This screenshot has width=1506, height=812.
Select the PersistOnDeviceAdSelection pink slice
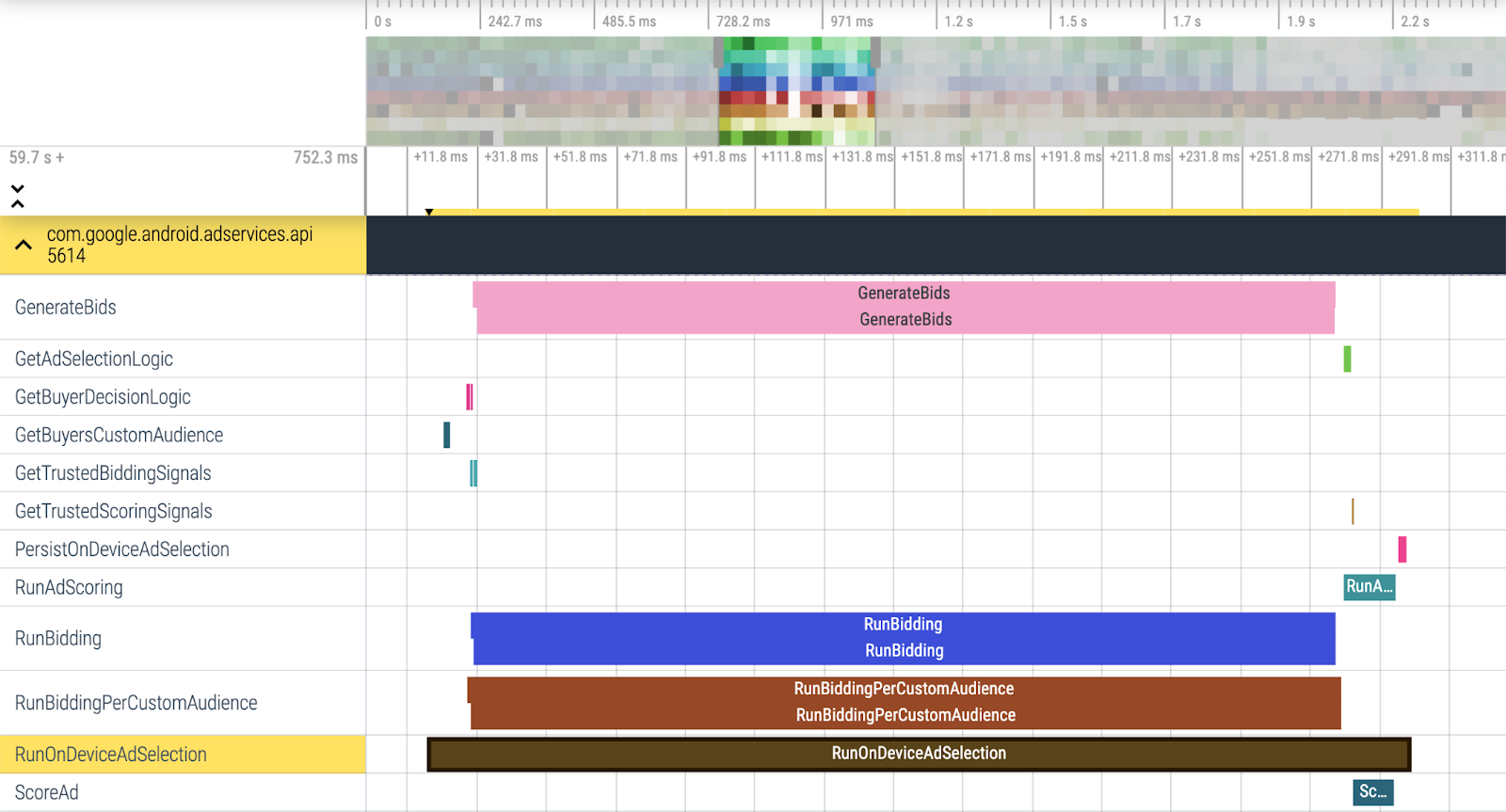tap(1402, 549)
